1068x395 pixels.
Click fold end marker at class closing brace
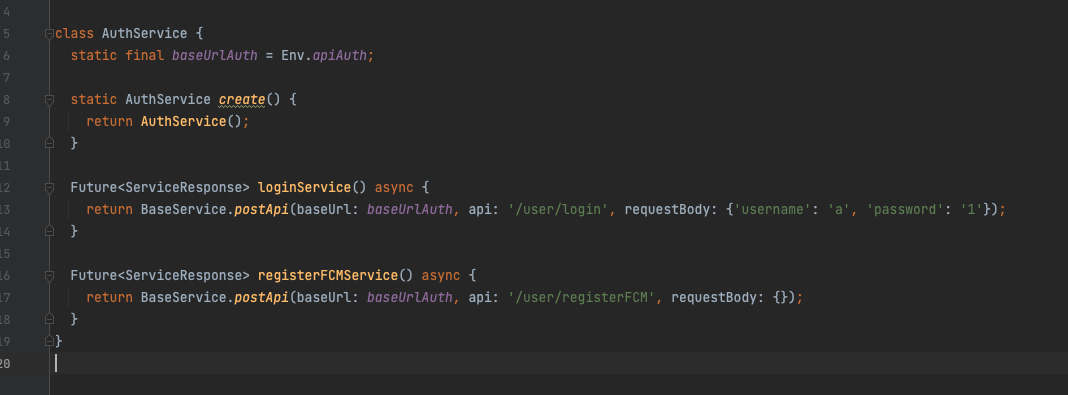pyautogui.click(x=49, y=341)
